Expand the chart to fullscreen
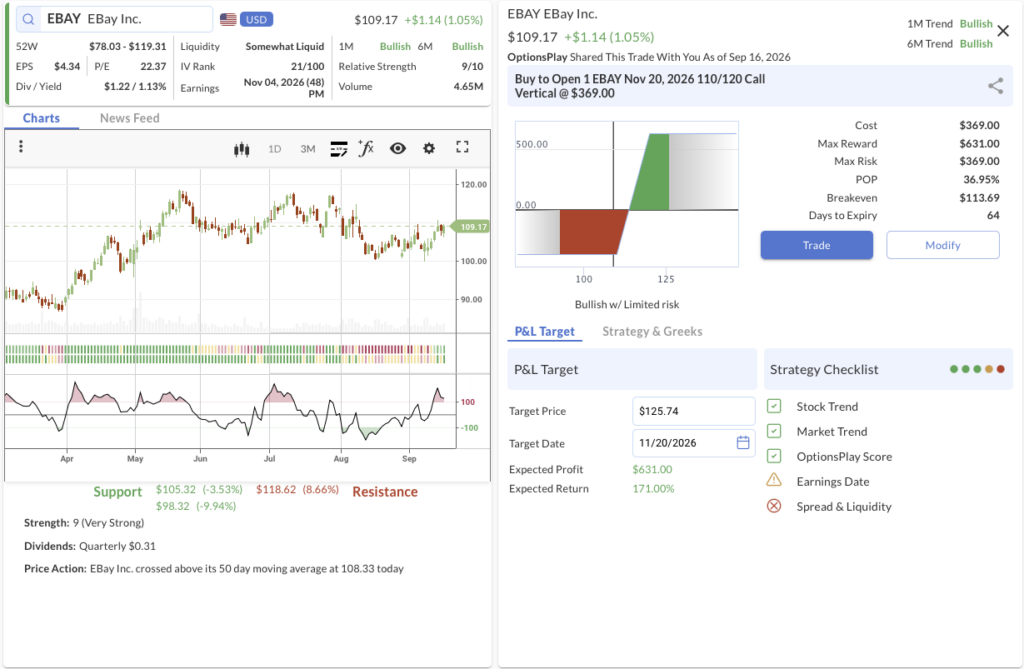 tap(462, 148)
